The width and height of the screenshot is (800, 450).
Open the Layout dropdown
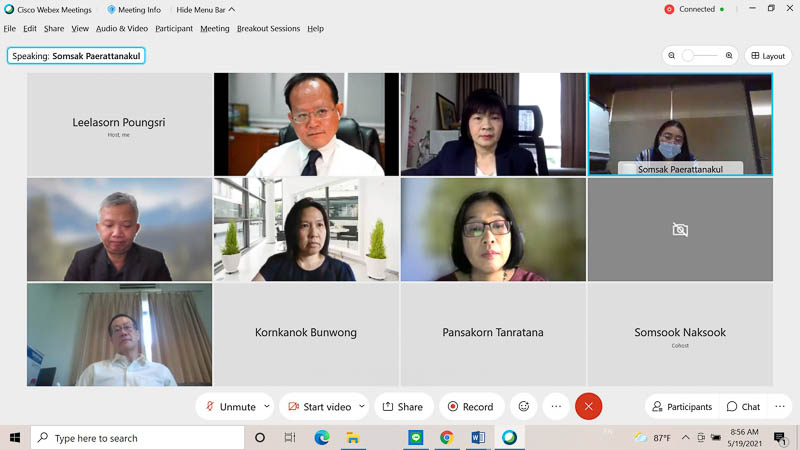point(768,56)
